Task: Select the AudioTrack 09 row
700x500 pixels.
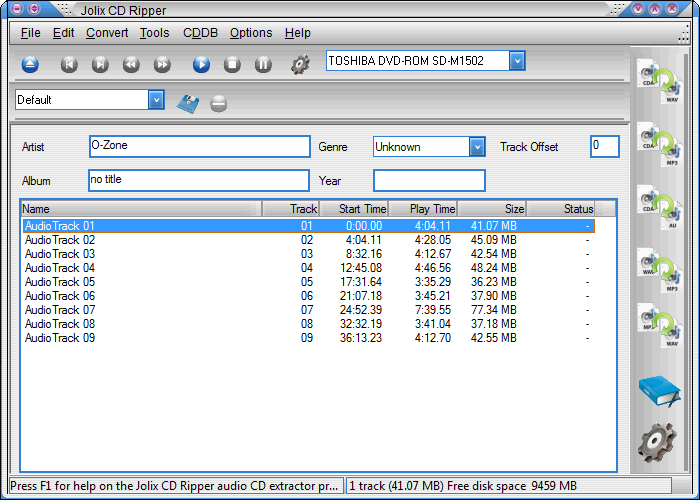Action: coord(308,338)
